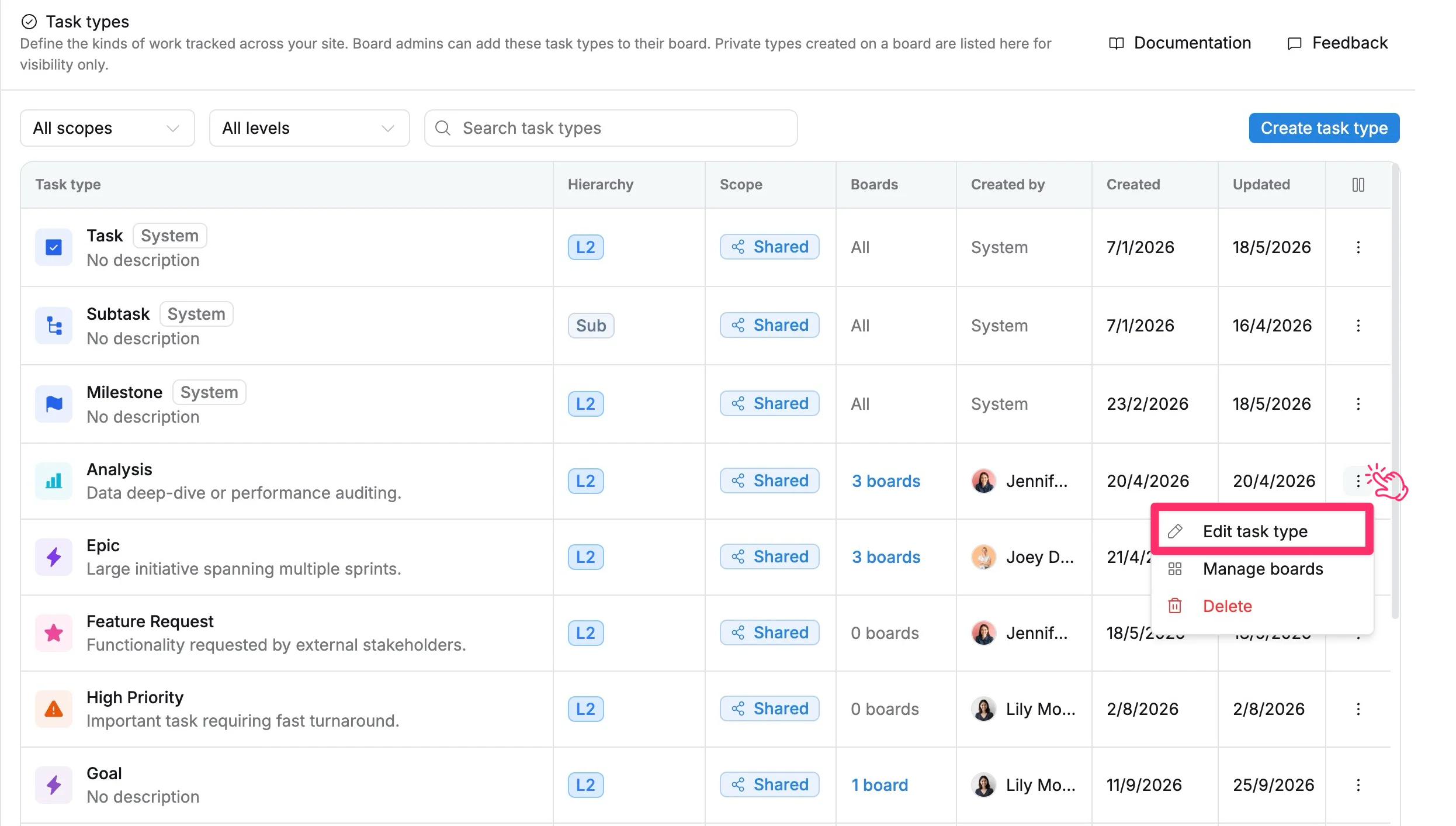The image size is (1456, 826).
Task: Click the Milestone flag icon
Action: point(54,404)
